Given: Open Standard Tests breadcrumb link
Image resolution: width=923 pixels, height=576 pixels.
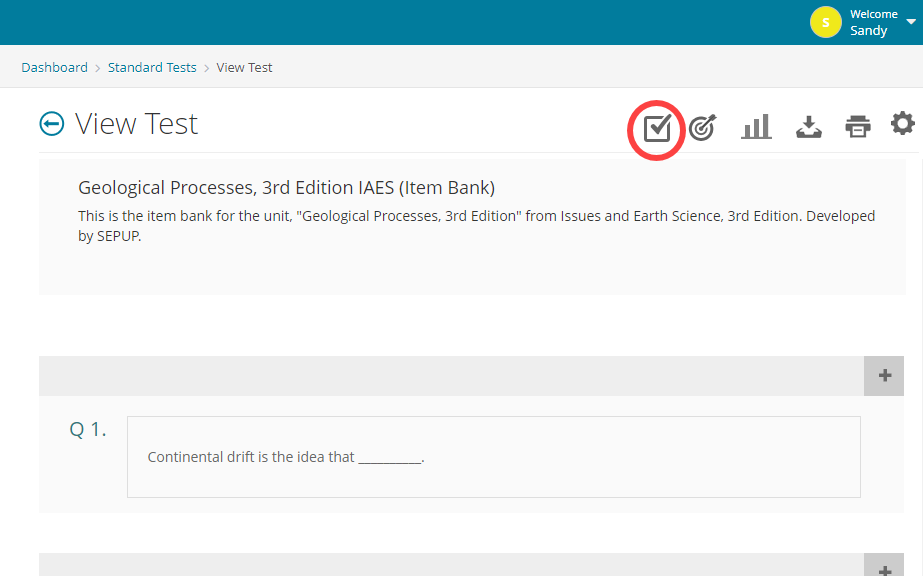Looking at the screenshot, I should pyautogui.click(x=152, y=68).
